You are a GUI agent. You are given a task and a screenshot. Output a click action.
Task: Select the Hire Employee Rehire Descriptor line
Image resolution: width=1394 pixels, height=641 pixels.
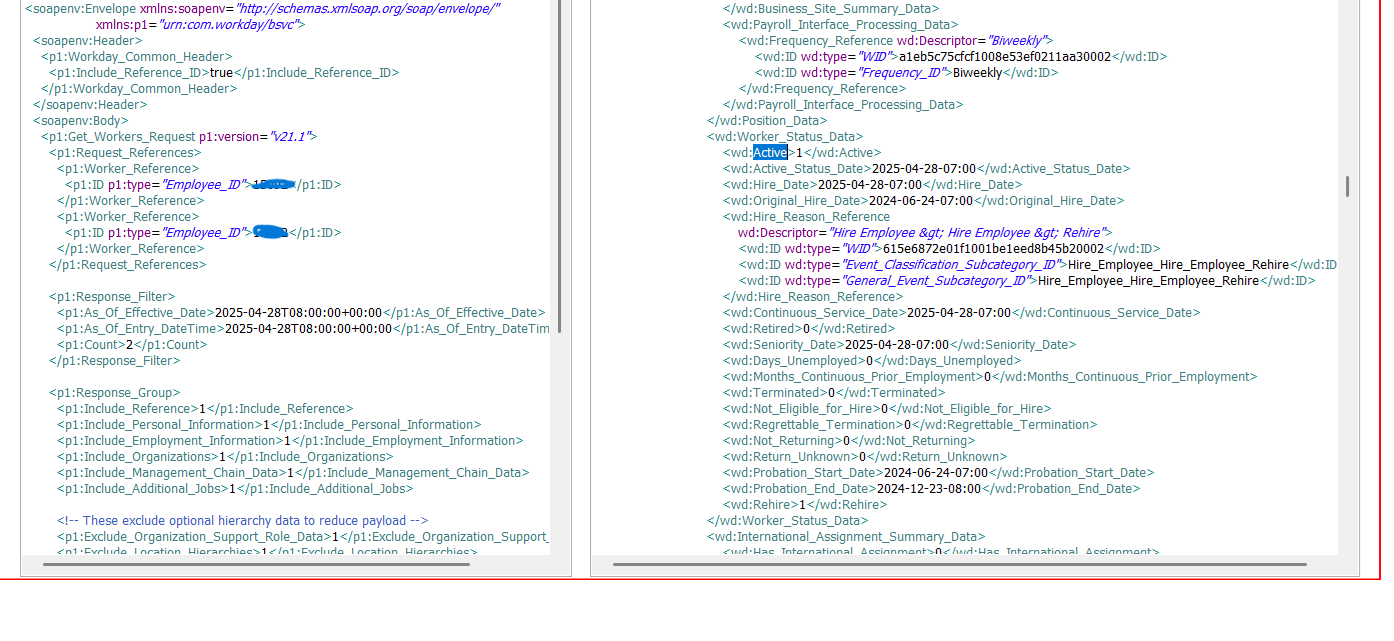point(925,232)
